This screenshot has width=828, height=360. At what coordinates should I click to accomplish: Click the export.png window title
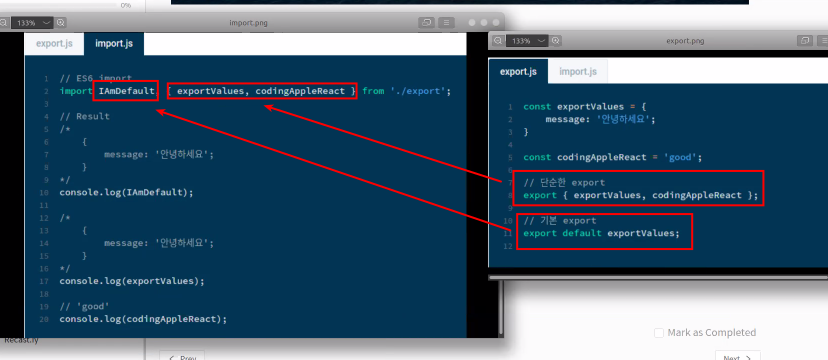pos(685,41)
